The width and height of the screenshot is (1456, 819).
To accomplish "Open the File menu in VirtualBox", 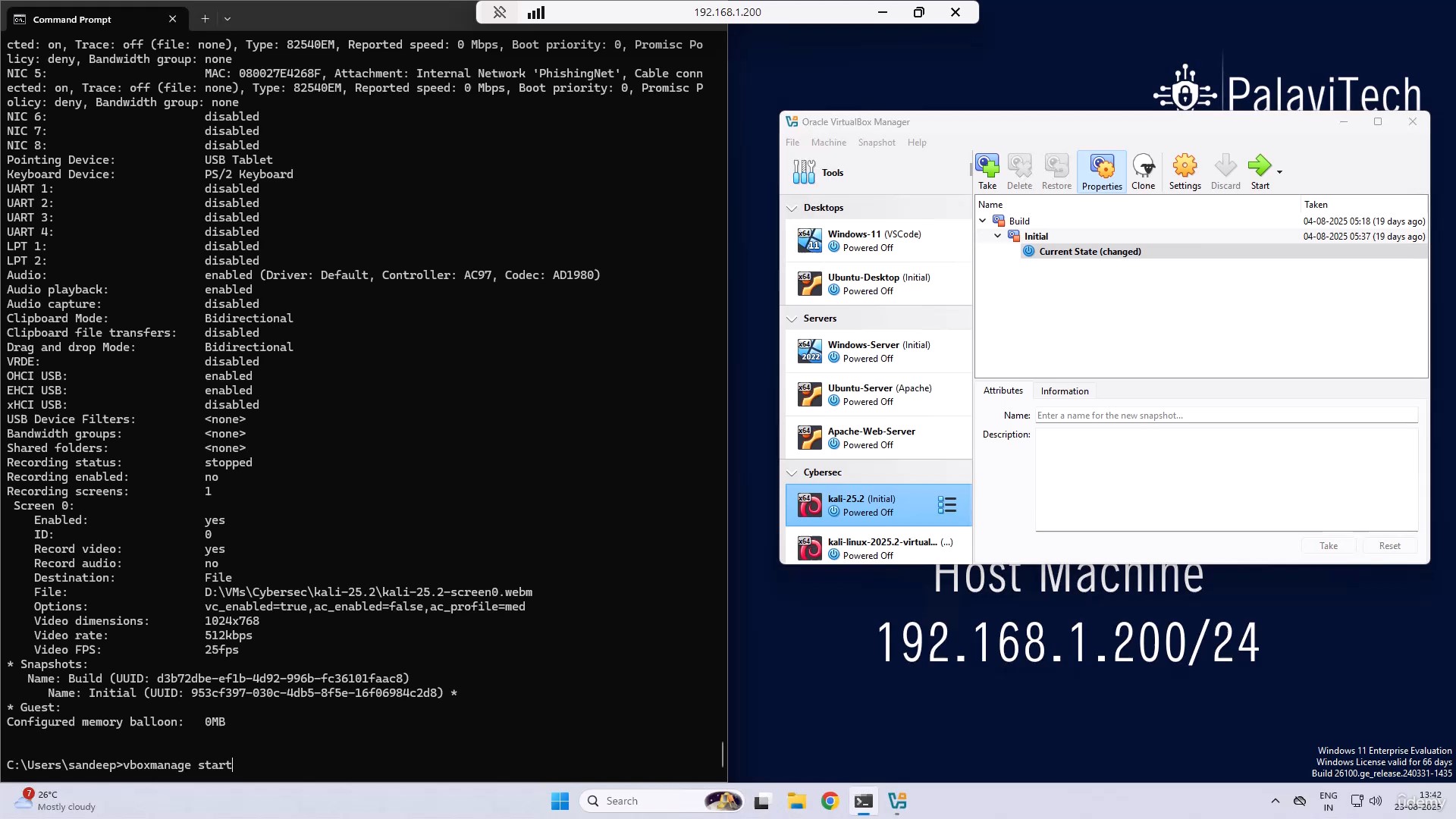I will tap(792, 143).
